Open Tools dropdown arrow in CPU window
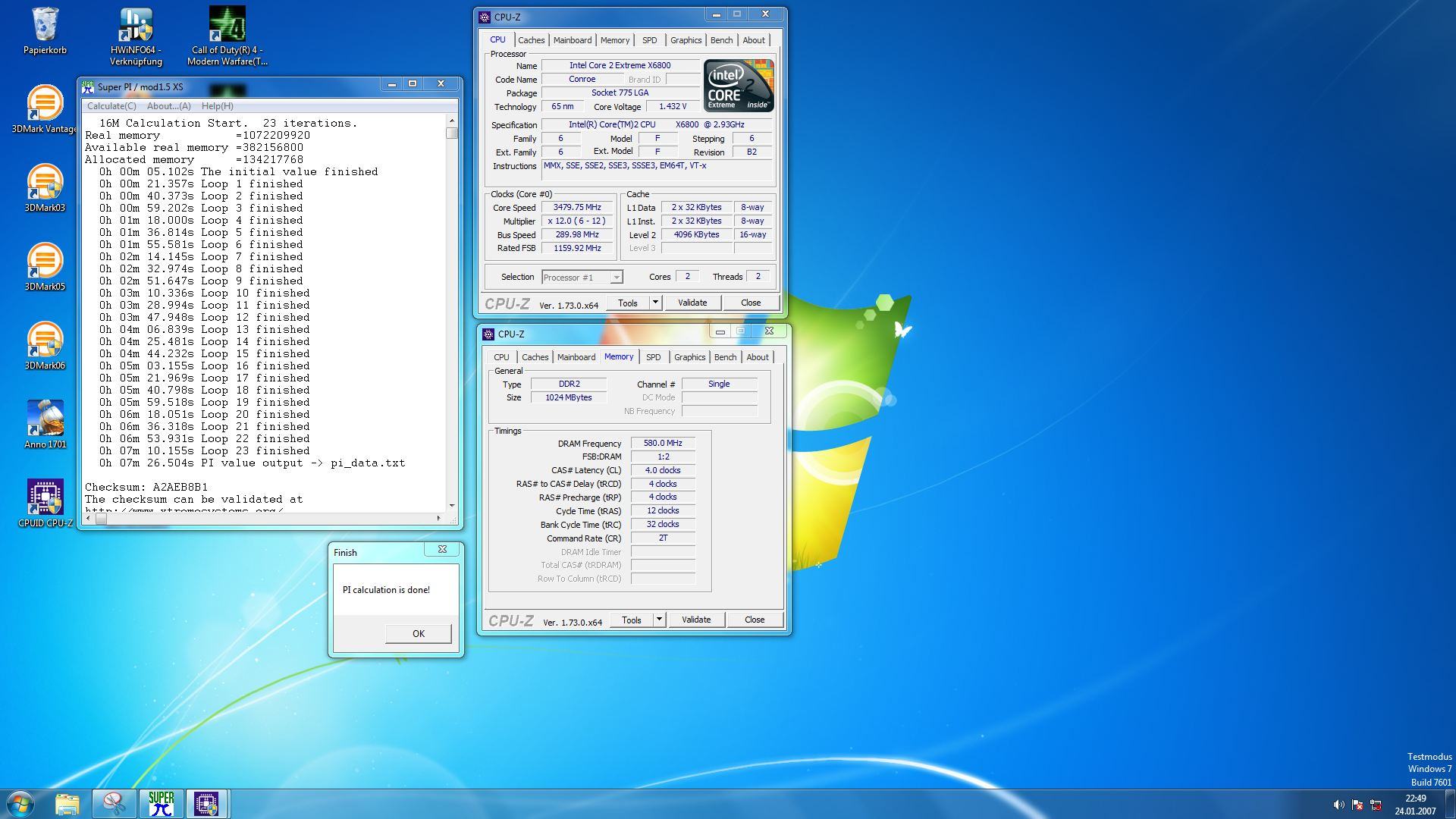Viewport: 1456px width, 819px height. click(x=655, y=303)
